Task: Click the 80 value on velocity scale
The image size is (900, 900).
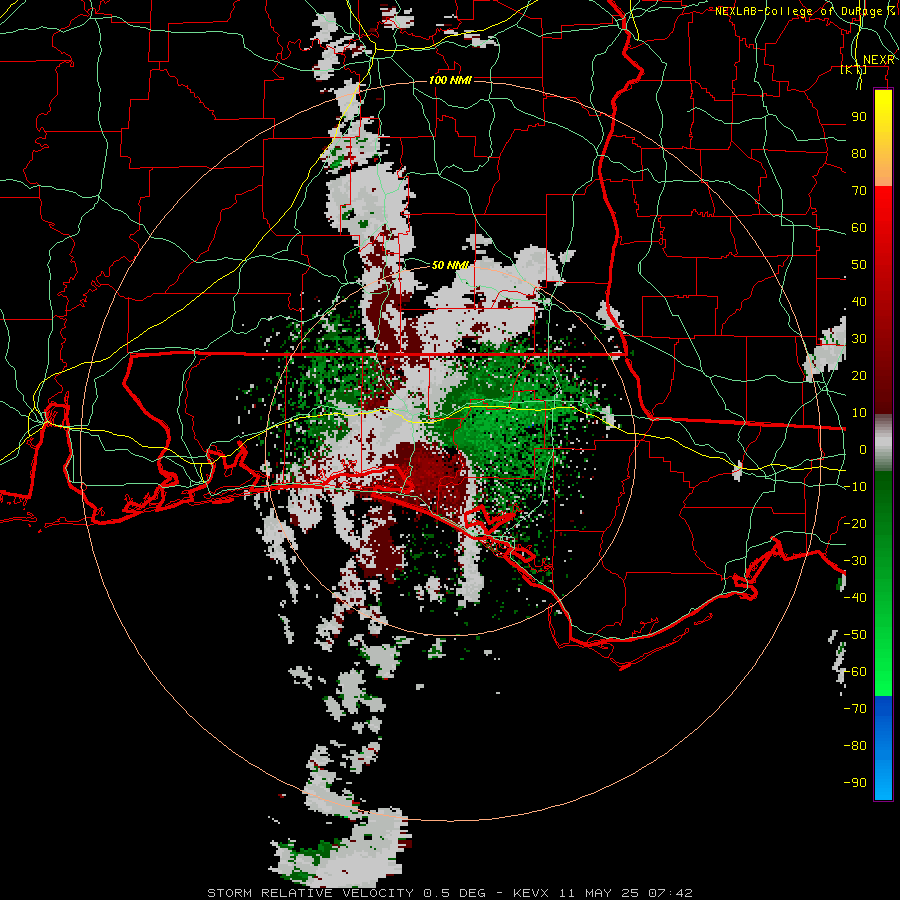Action: [x=859, y=154]
